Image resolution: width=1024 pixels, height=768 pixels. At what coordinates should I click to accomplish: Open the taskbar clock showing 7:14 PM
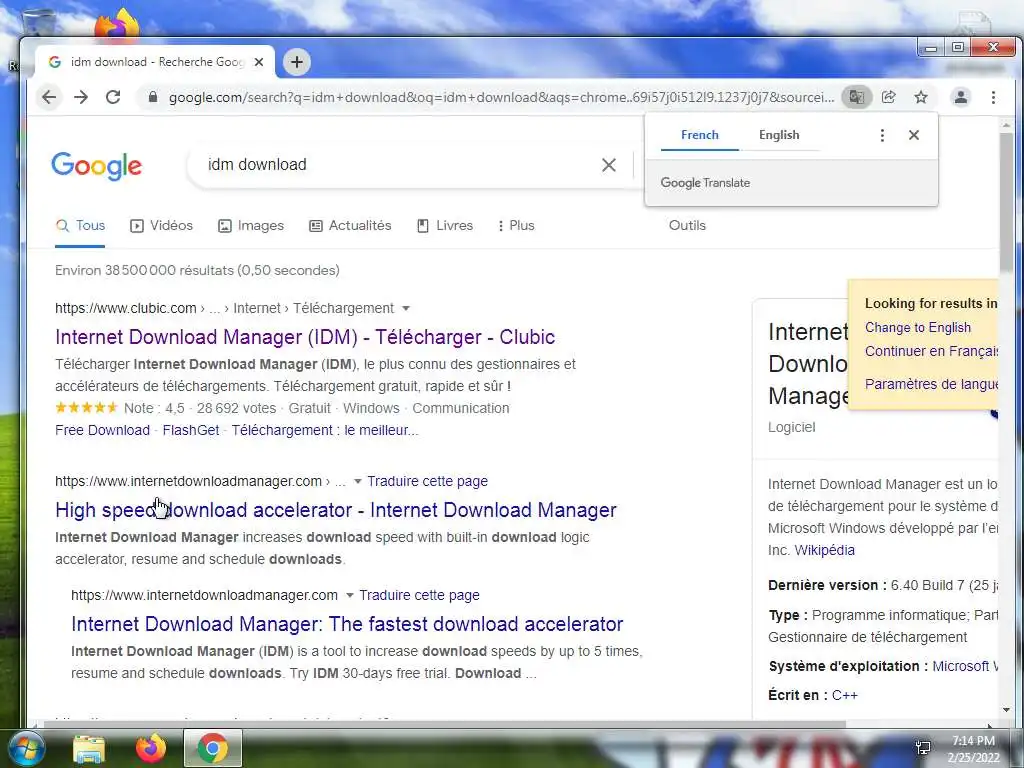click(x=973, y=749)
